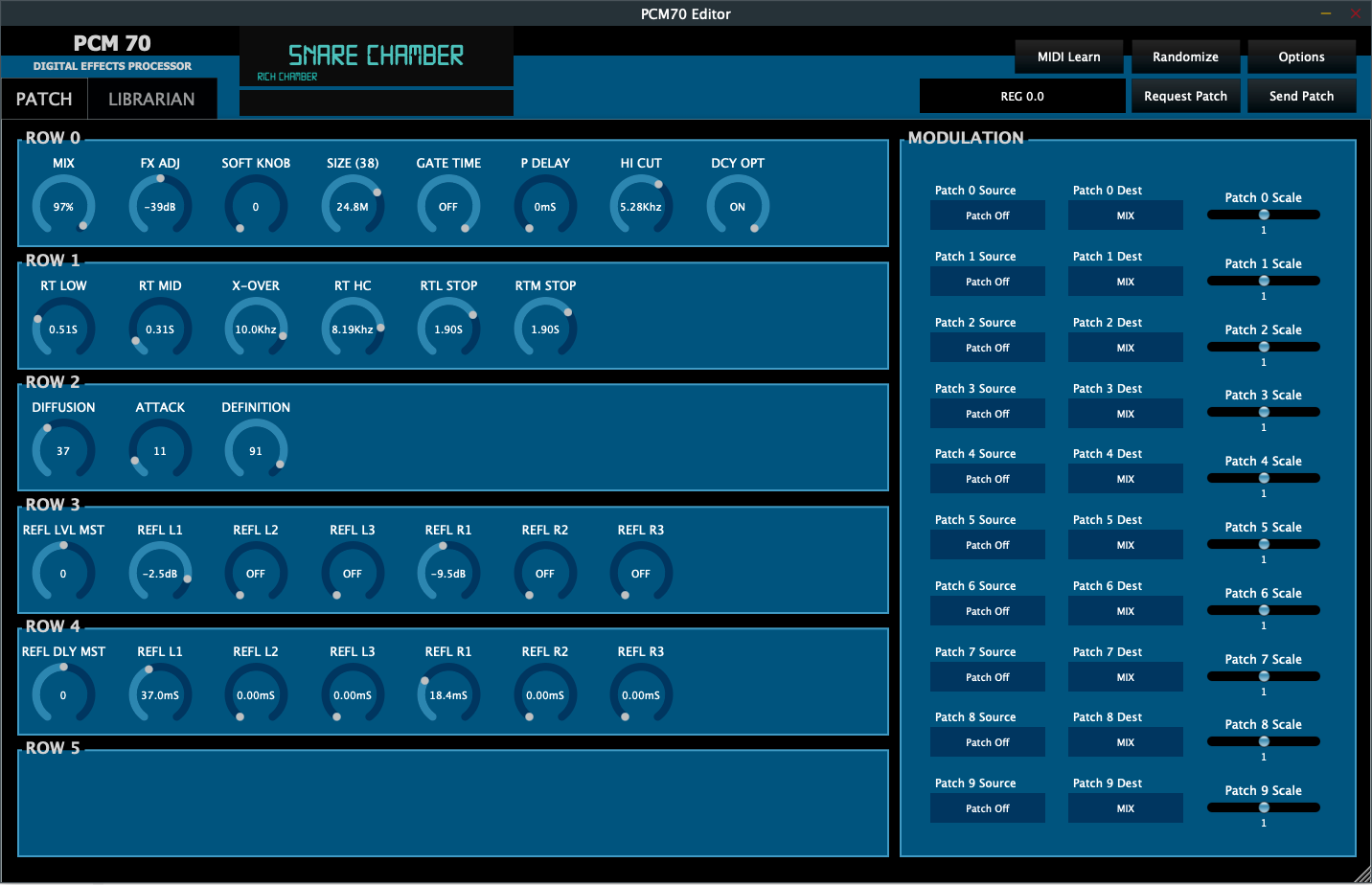This screenshot has height=885, width=1372.
Task: Click the REG 0.0 register display
Action: (x=1022, y=96)
